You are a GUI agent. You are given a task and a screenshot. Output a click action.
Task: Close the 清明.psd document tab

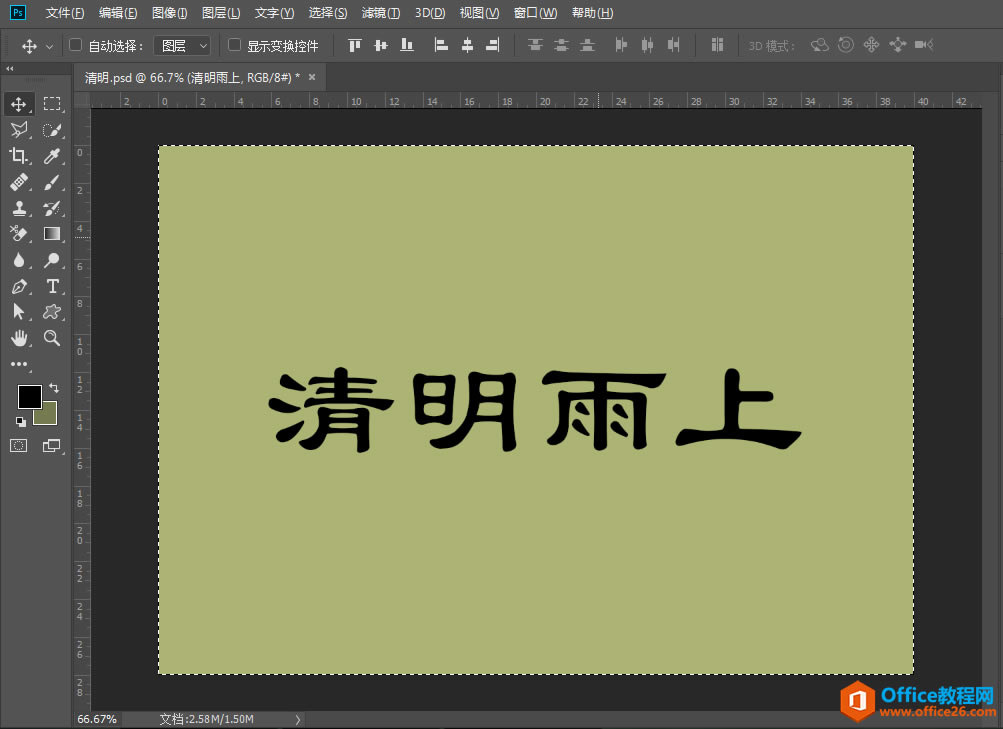(312, 77)
